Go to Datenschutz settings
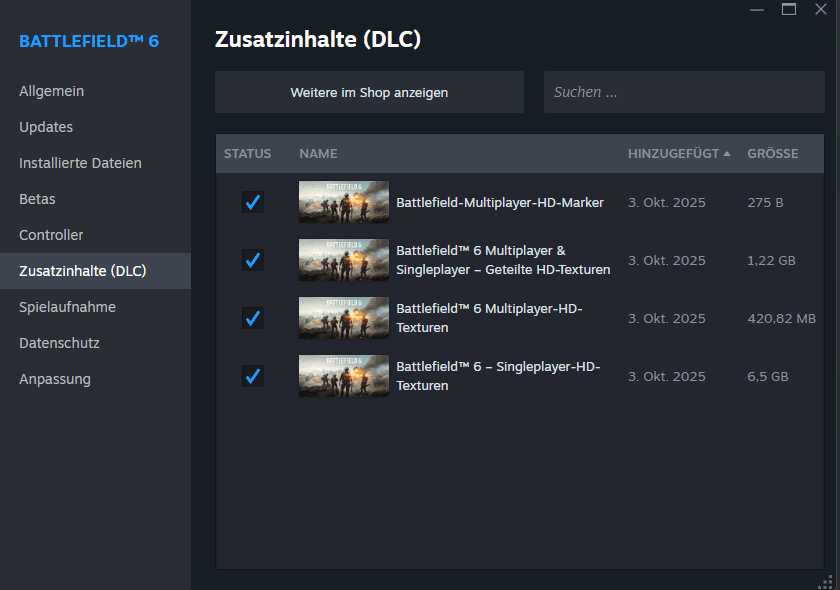The image size is (840, 590). coord(59,343)
